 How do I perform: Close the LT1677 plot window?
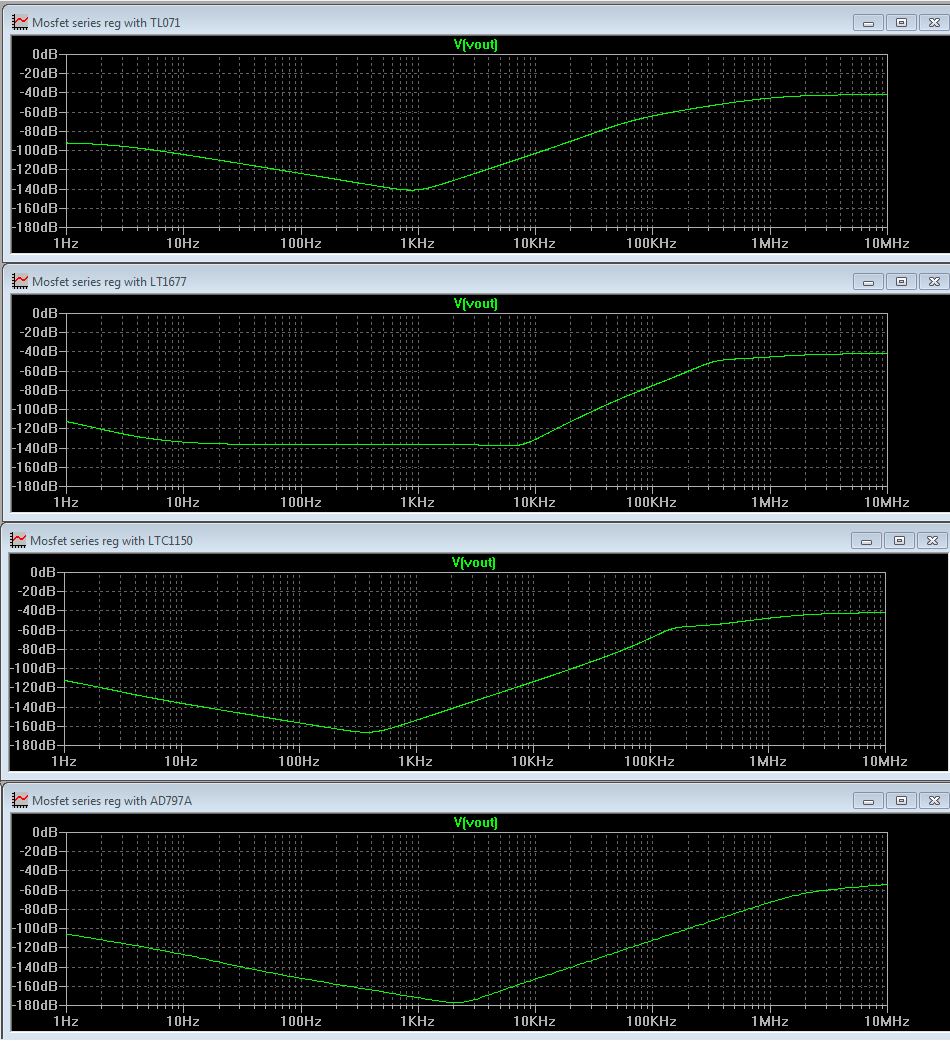[x=934, y=281]
